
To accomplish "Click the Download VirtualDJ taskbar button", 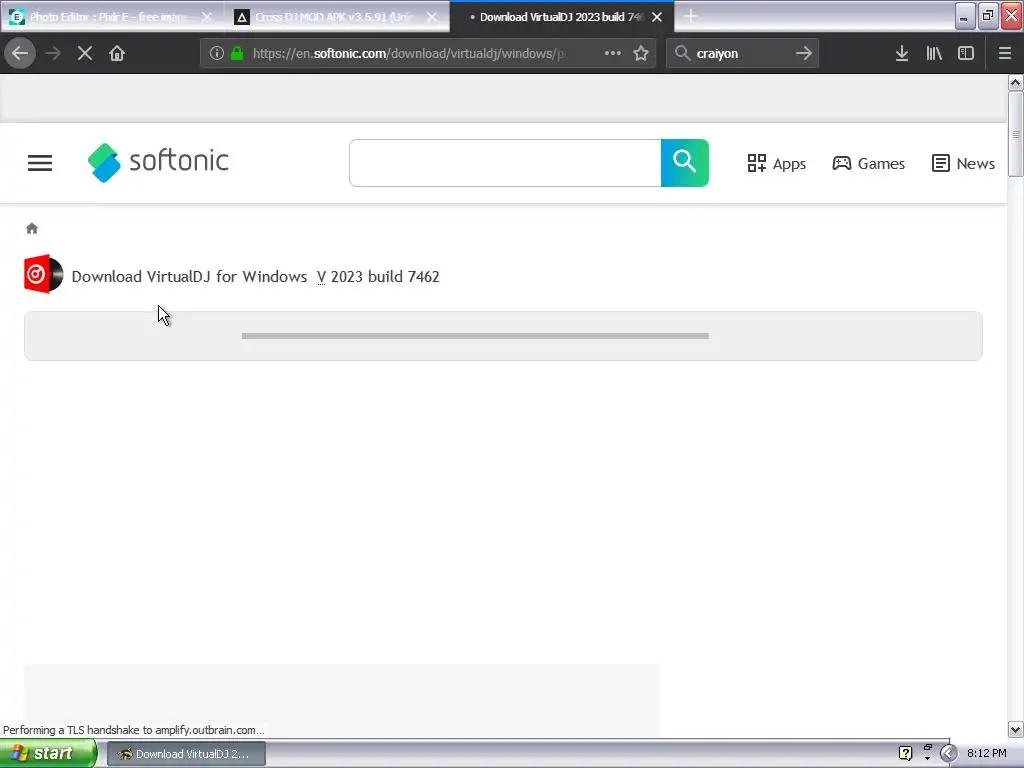I will [x=186, y=754].
